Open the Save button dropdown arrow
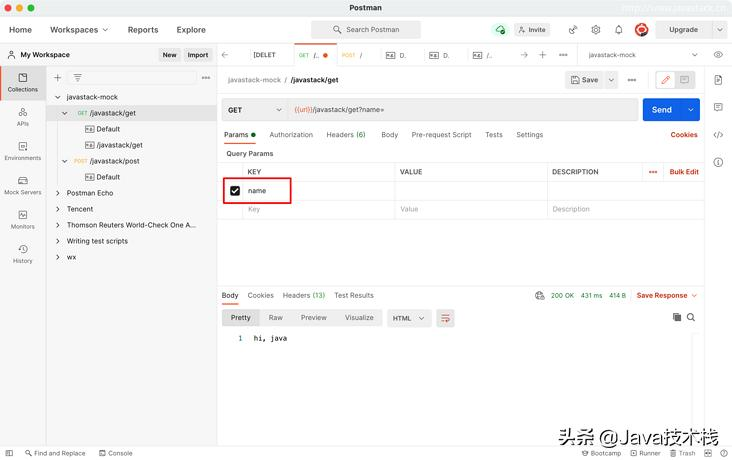Screen dimensions: 732x460 [611, 80]
